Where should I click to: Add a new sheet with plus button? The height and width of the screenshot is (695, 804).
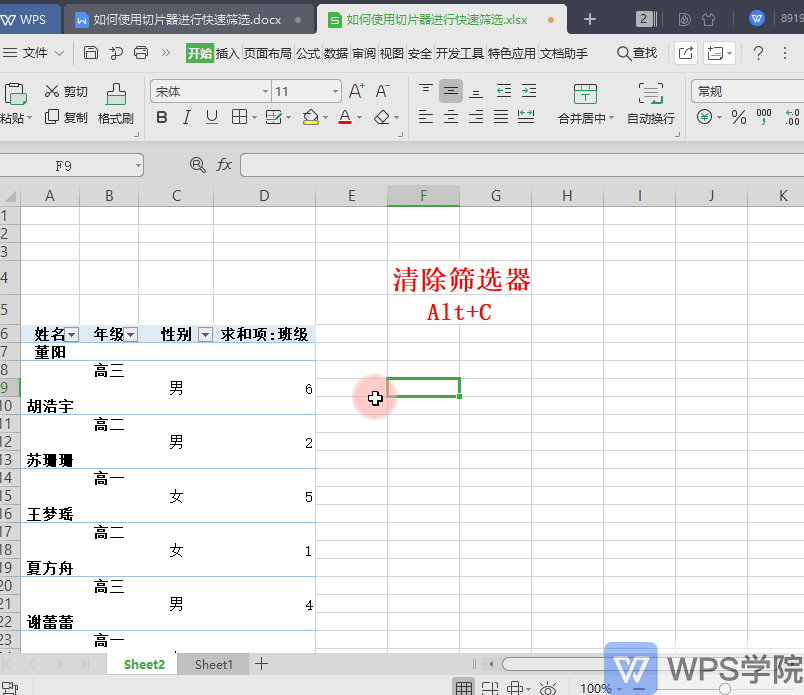(262, 664)
